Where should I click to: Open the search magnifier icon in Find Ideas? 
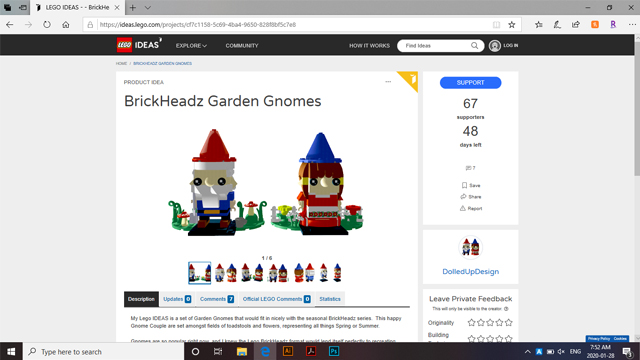point(474,45)
